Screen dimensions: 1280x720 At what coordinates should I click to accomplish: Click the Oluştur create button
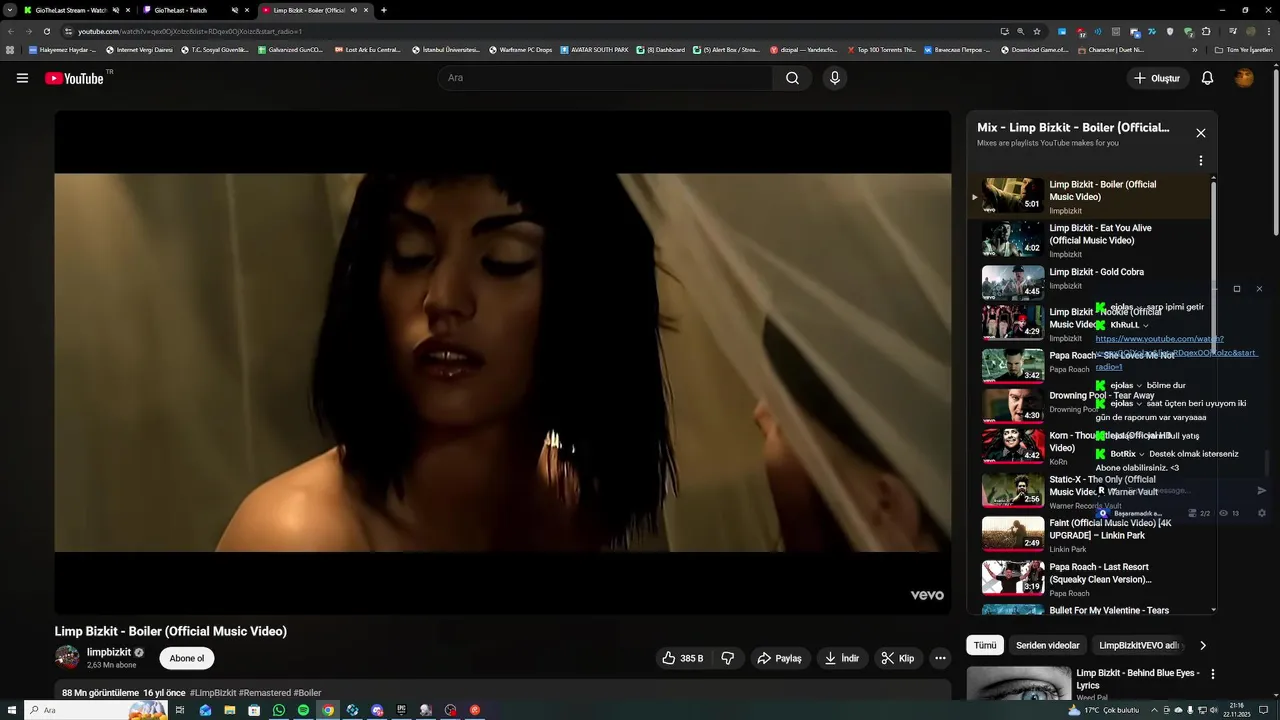(1157, 78)
